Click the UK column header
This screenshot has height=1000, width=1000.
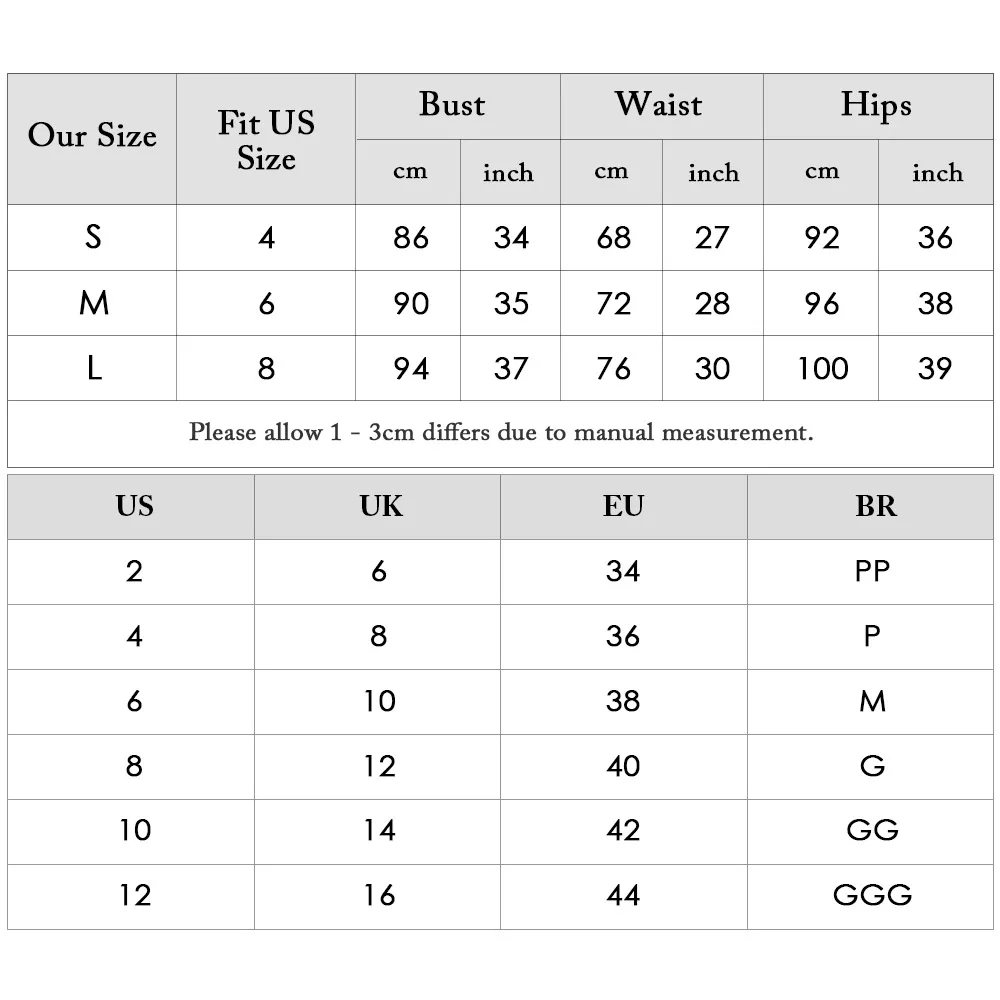(x=378, y=507)
